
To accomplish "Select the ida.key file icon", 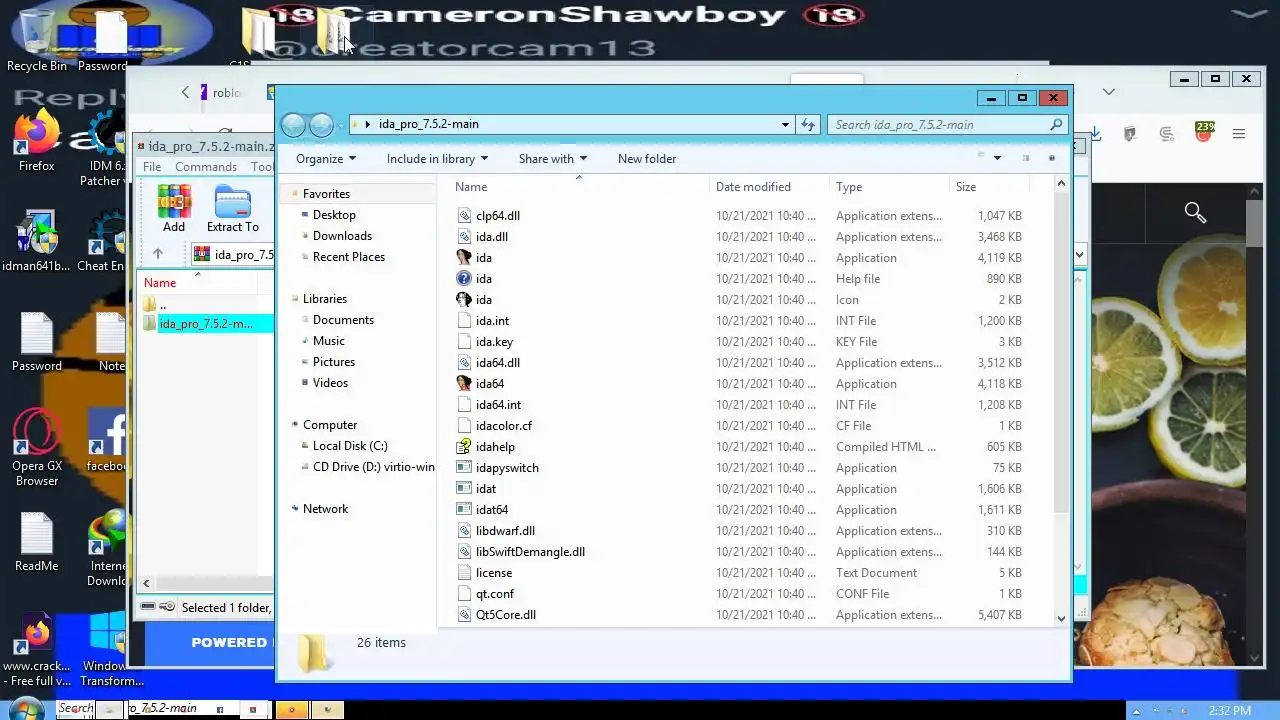I will click(x=464, y=342).
